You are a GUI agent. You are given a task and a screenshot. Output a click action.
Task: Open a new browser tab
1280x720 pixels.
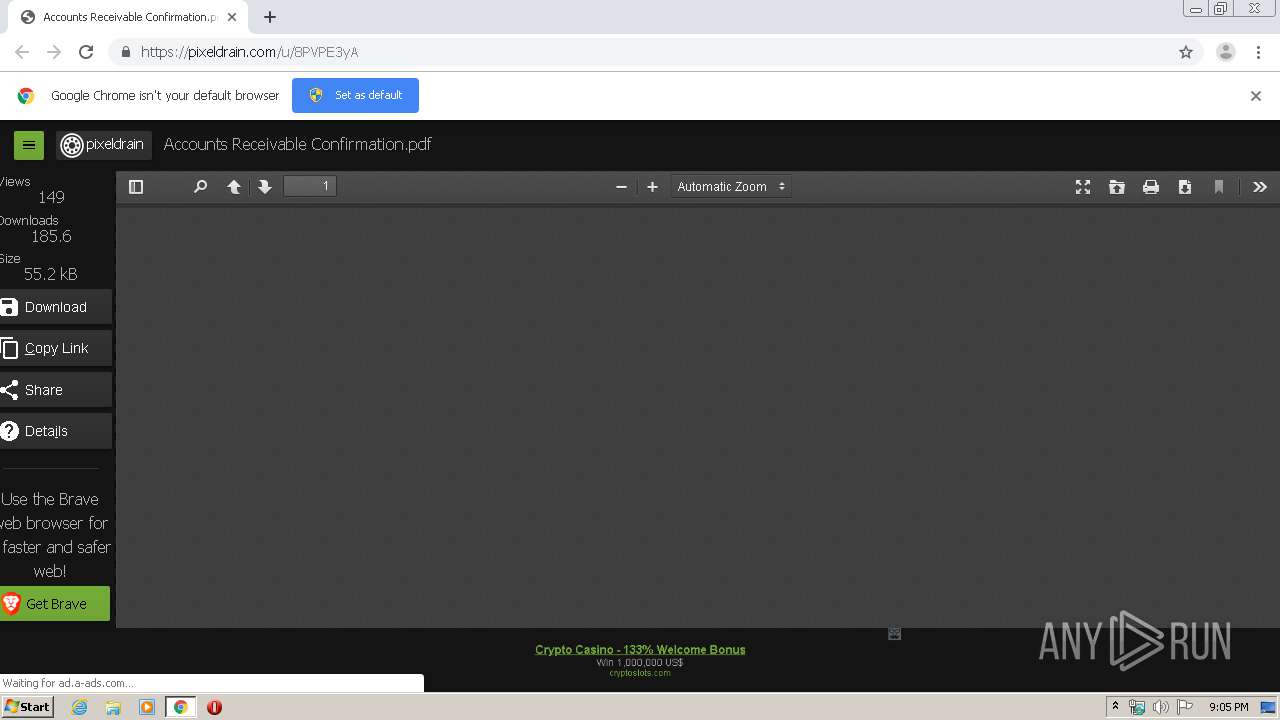coord(270,17)
